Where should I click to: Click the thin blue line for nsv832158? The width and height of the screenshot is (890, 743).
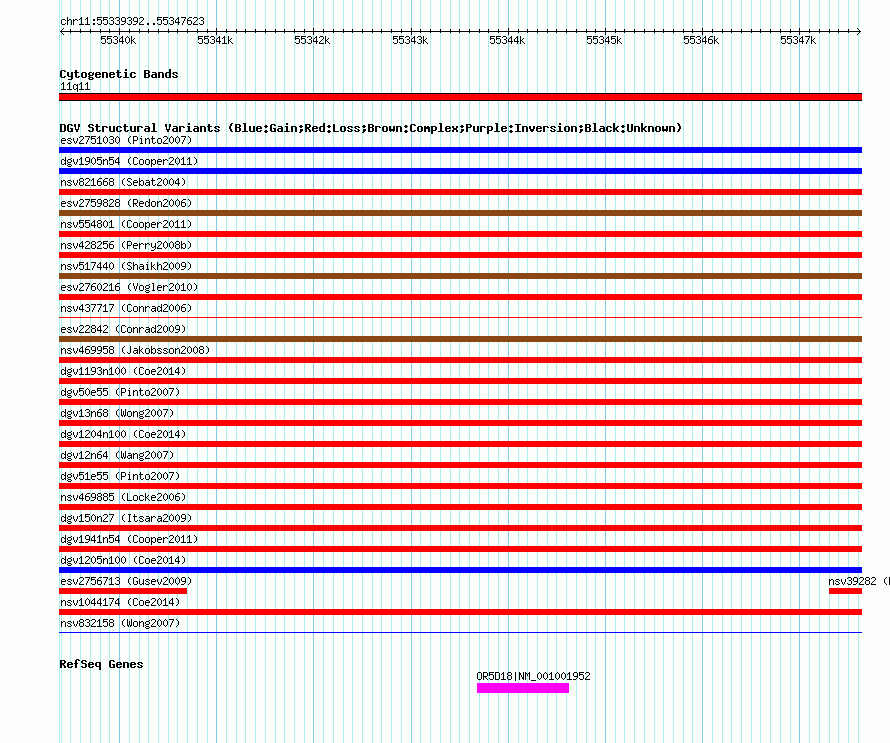[x=460, y=632]
